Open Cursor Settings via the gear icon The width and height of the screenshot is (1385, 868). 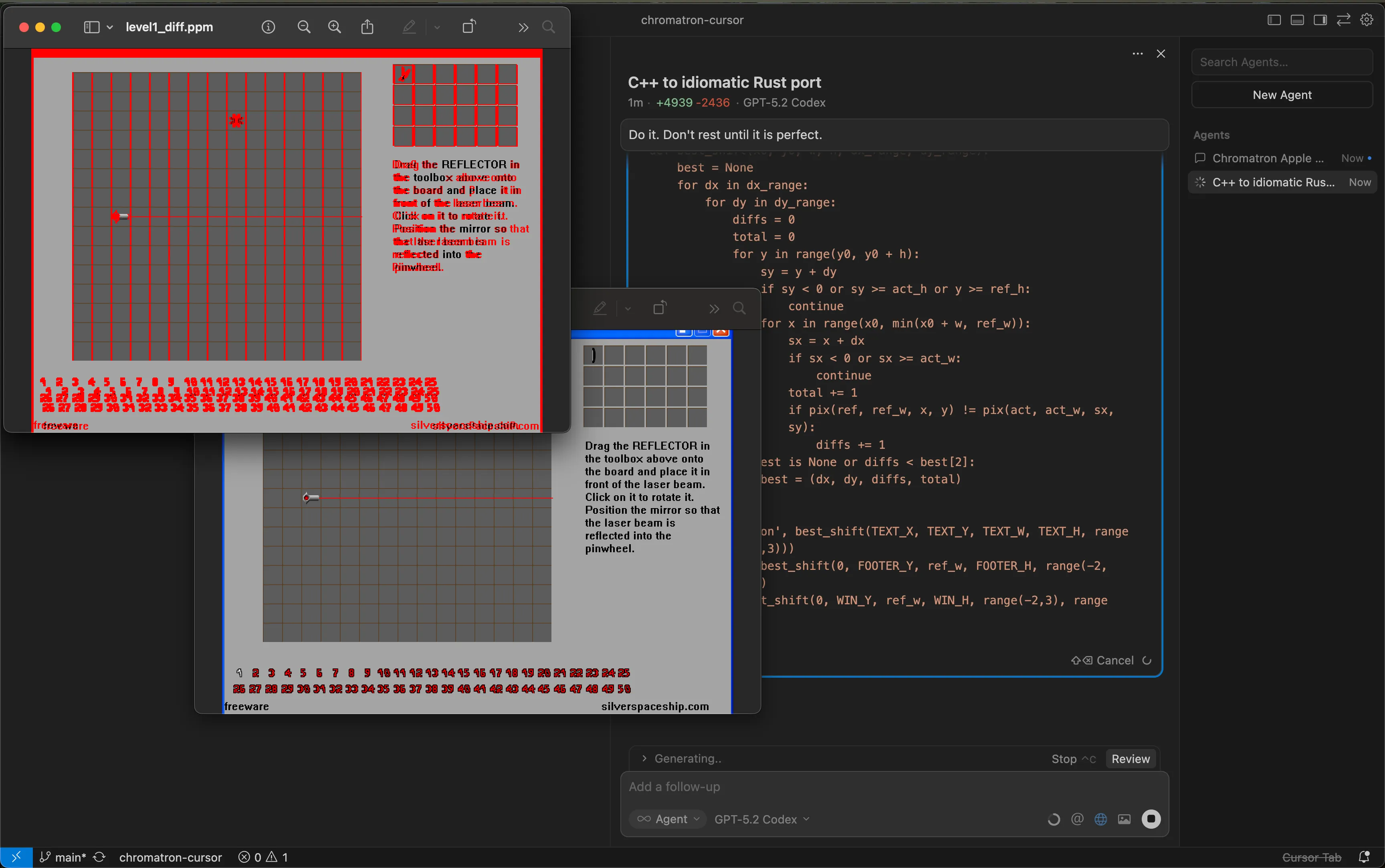pos(1367,20)
